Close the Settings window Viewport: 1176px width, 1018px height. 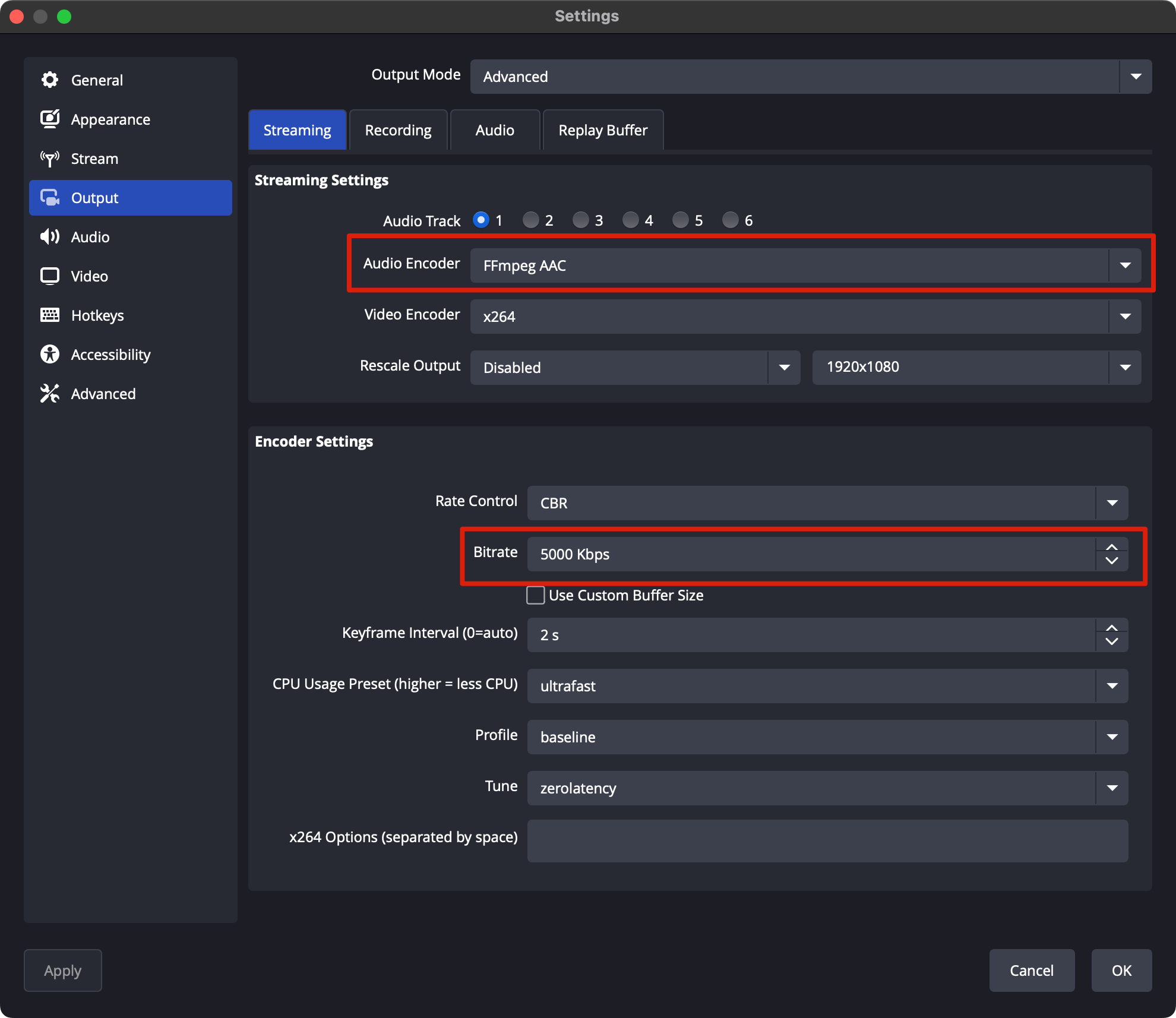(x=17, y=16)
